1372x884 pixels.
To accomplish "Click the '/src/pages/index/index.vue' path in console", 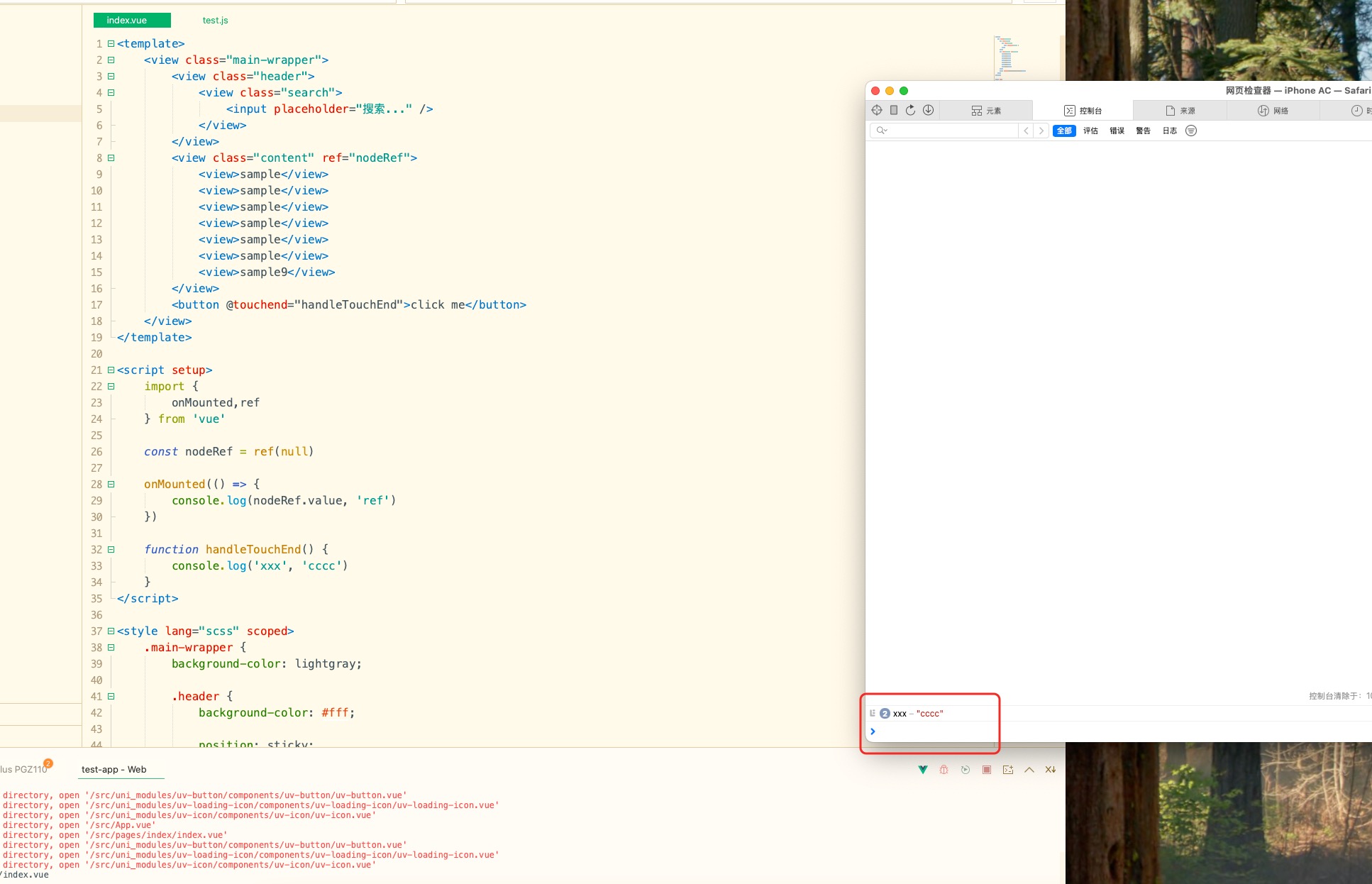I will (x=156, y=835).
